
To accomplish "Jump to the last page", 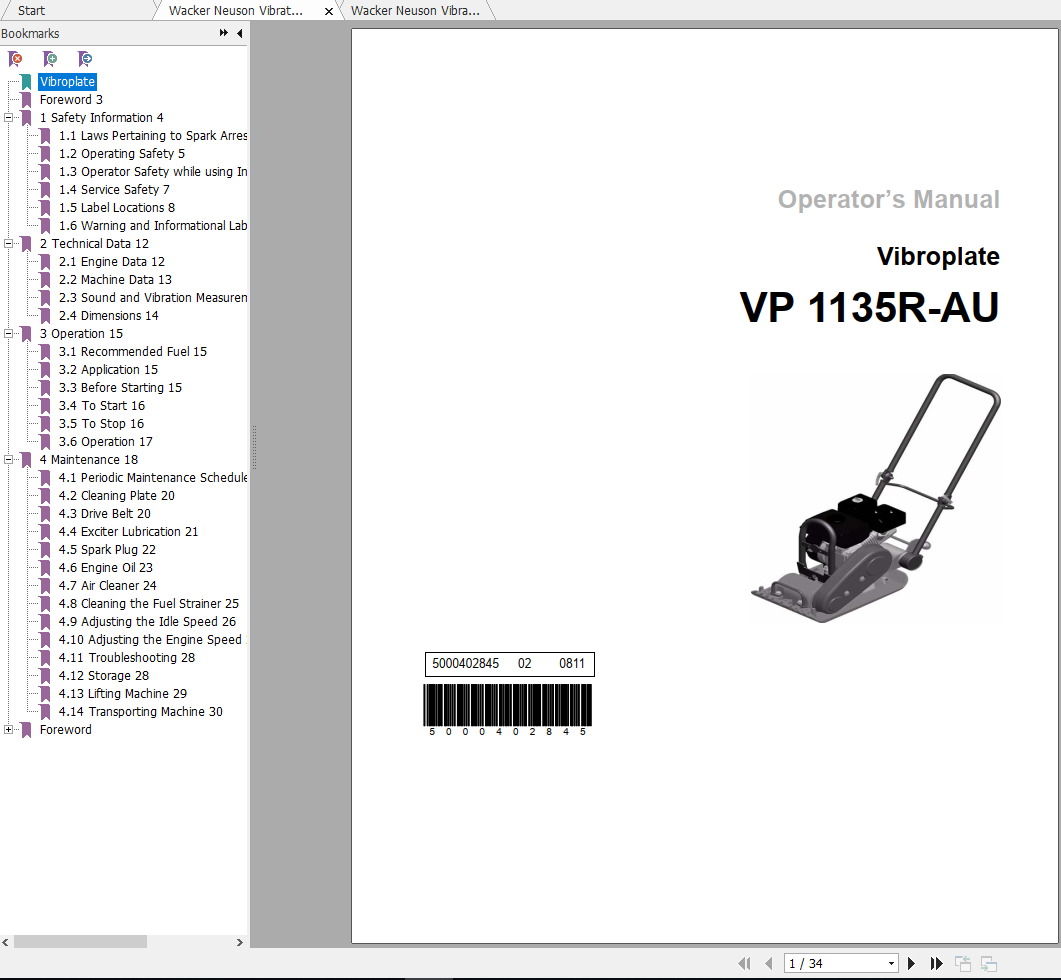I will [x=936, y=963].
